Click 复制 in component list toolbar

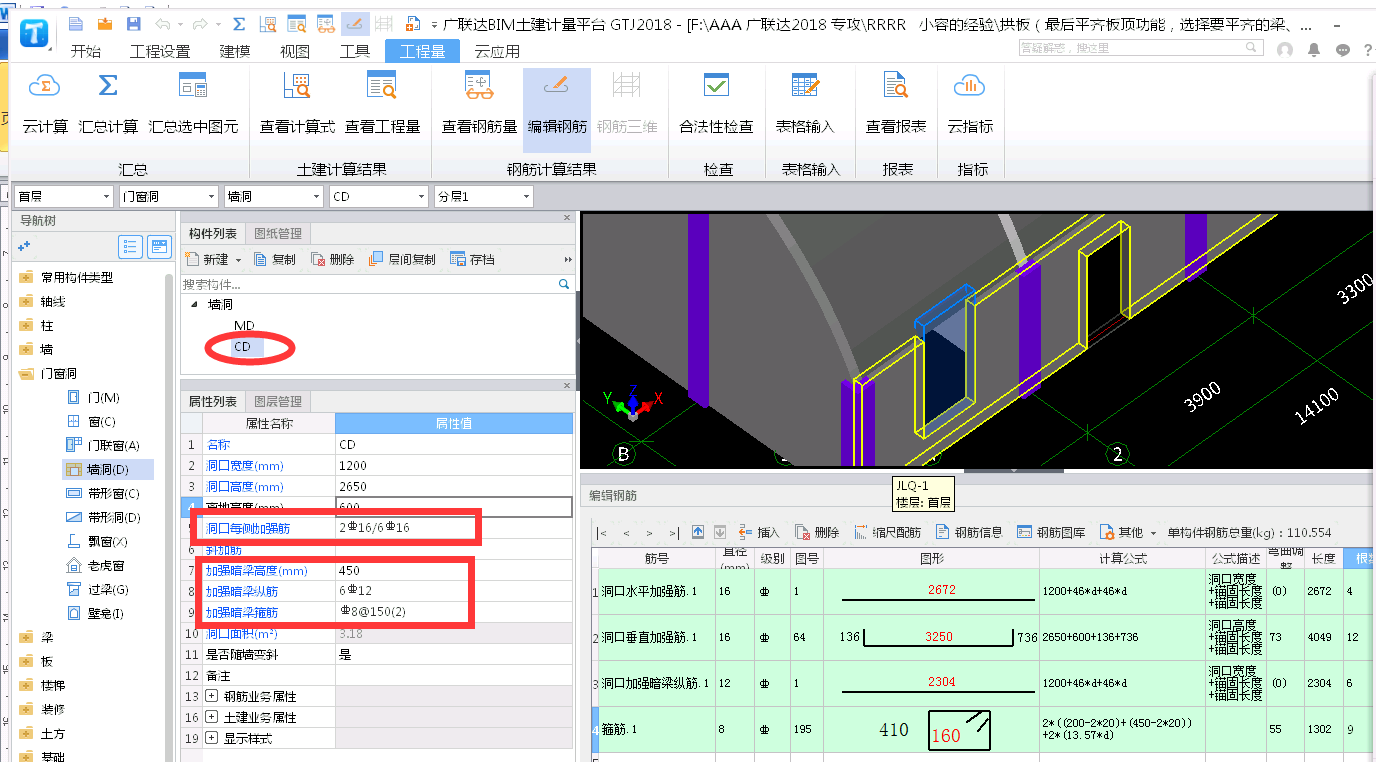coord(275,260)
